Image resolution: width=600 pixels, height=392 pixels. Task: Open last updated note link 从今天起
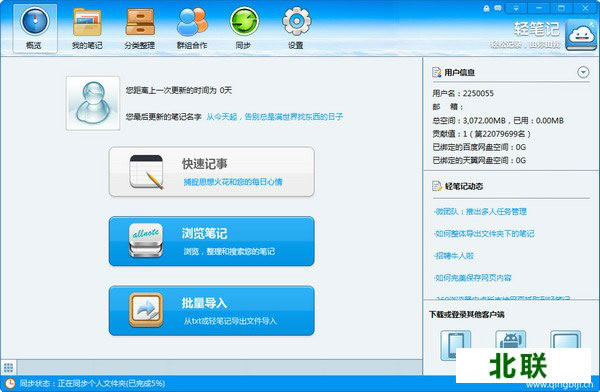click(275, 116)
